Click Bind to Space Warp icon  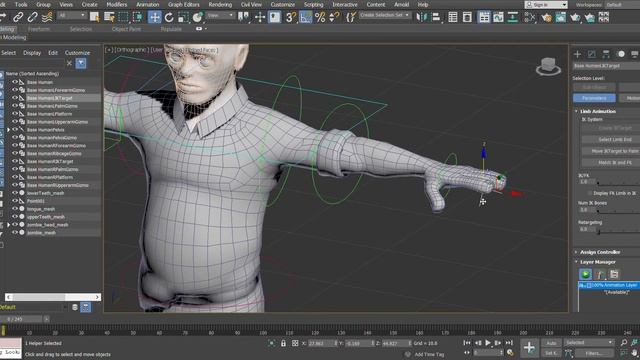47,17
